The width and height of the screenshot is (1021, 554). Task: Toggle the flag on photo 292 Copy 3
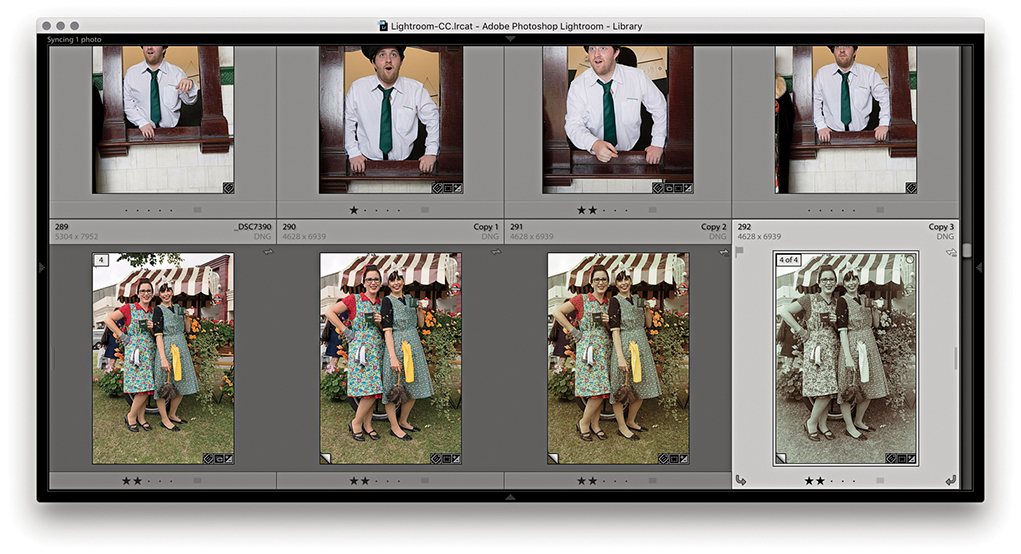coord(740,253)
